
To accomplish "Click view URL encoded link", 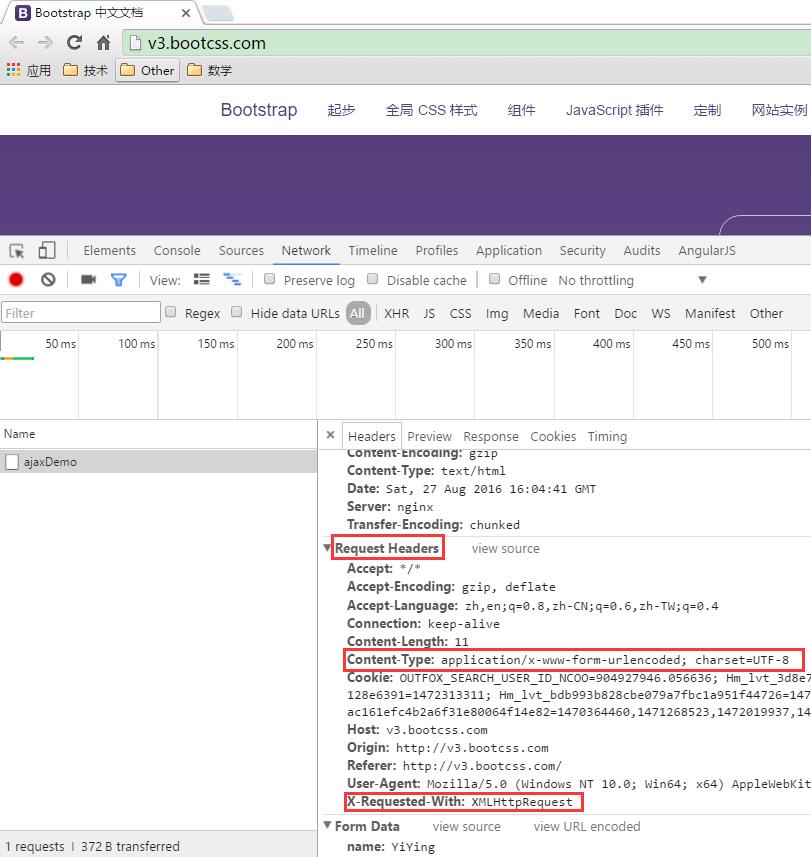I will point(586,826).
